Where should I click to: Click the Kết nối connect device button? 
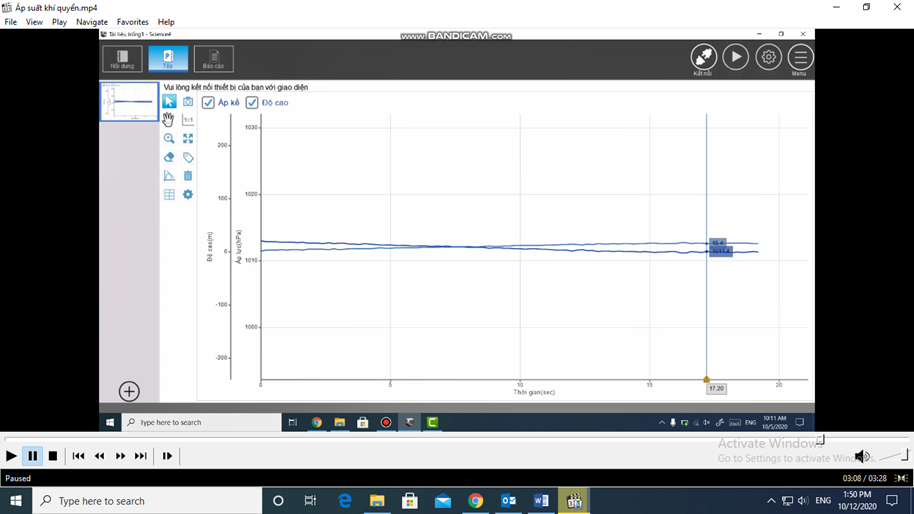point(704,57)
